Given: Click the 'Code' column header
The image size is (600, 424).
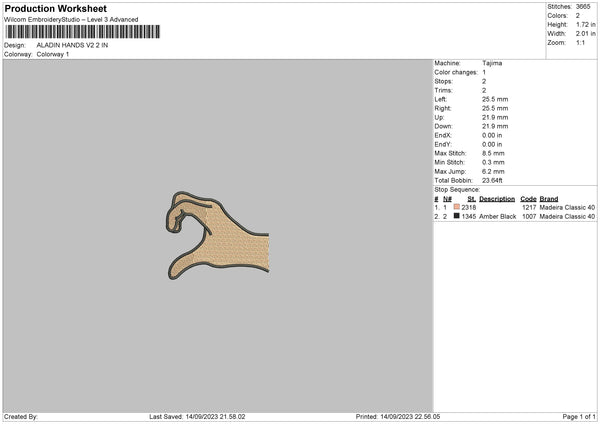Looking at the screenshot, I should click(528, 199).
